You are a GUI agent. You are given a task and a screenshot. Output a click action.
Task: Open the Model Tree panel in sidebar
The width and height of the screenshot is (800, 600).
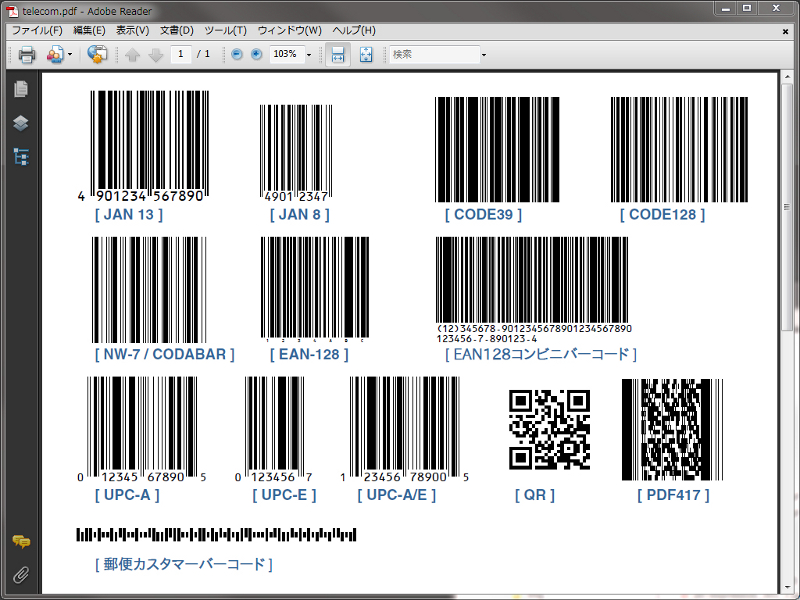pos(21,157)
